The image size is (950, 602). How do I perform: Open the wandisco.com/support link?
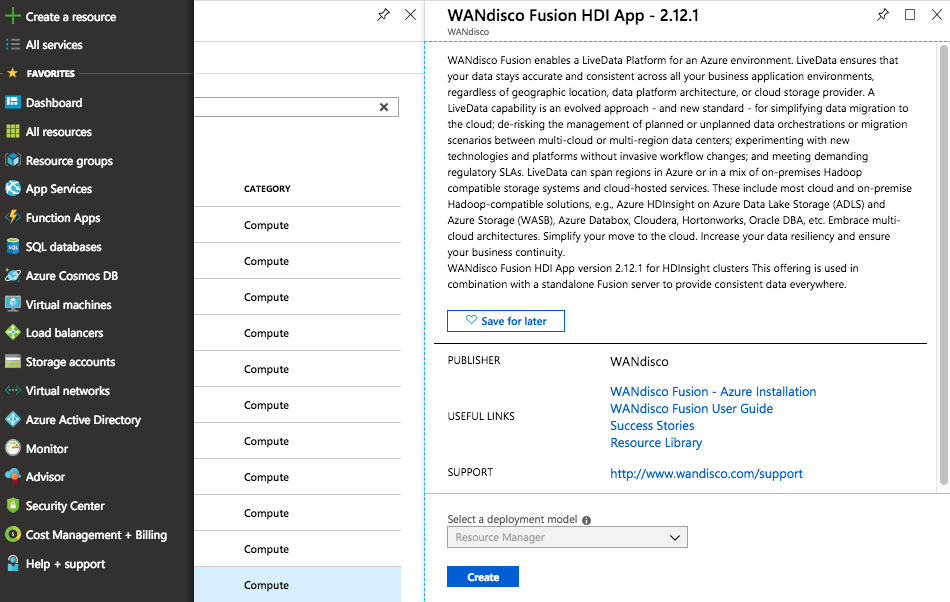pyautogui.click(x=706, y=474)
